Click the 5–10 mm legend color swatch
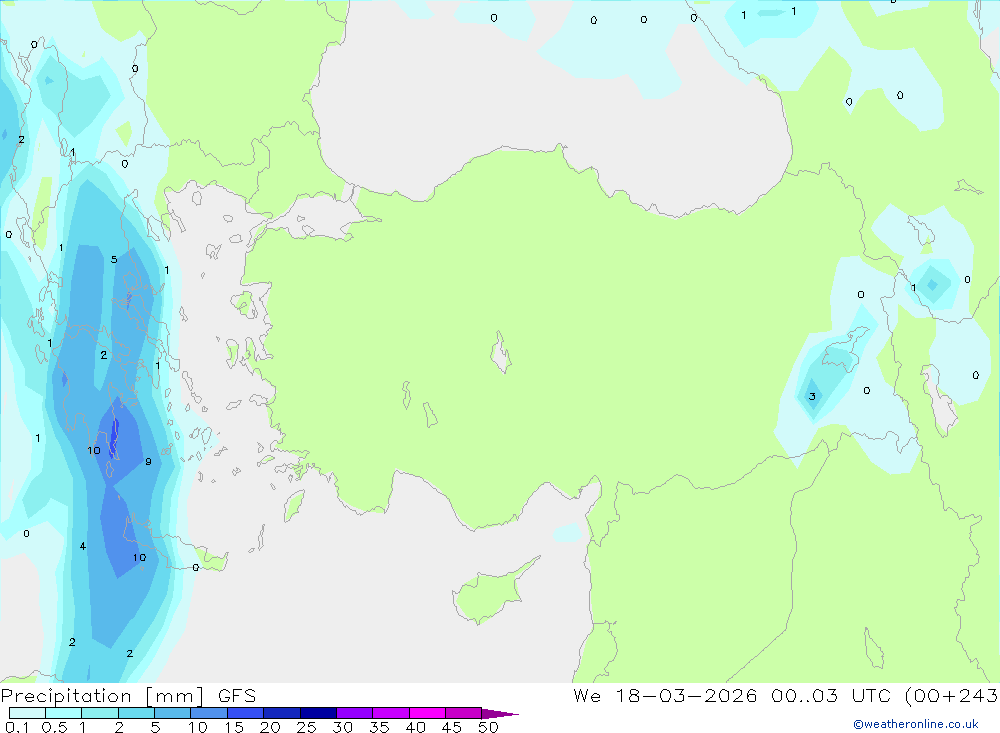Screen dimensions: 1000x733 (173, 713)
